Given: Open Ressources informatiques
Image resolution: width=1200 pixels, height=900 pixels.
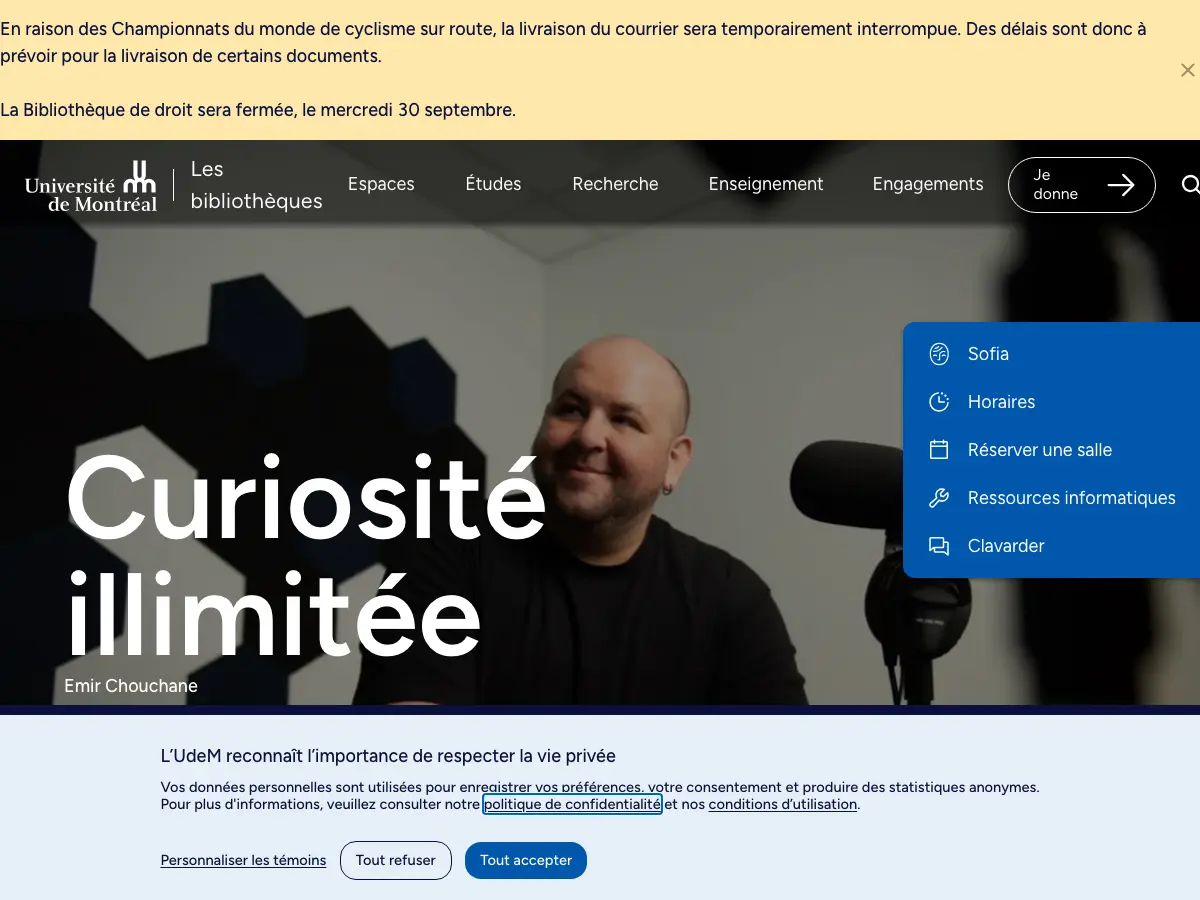Looking at the screenshot, I should click(1072, 498).
